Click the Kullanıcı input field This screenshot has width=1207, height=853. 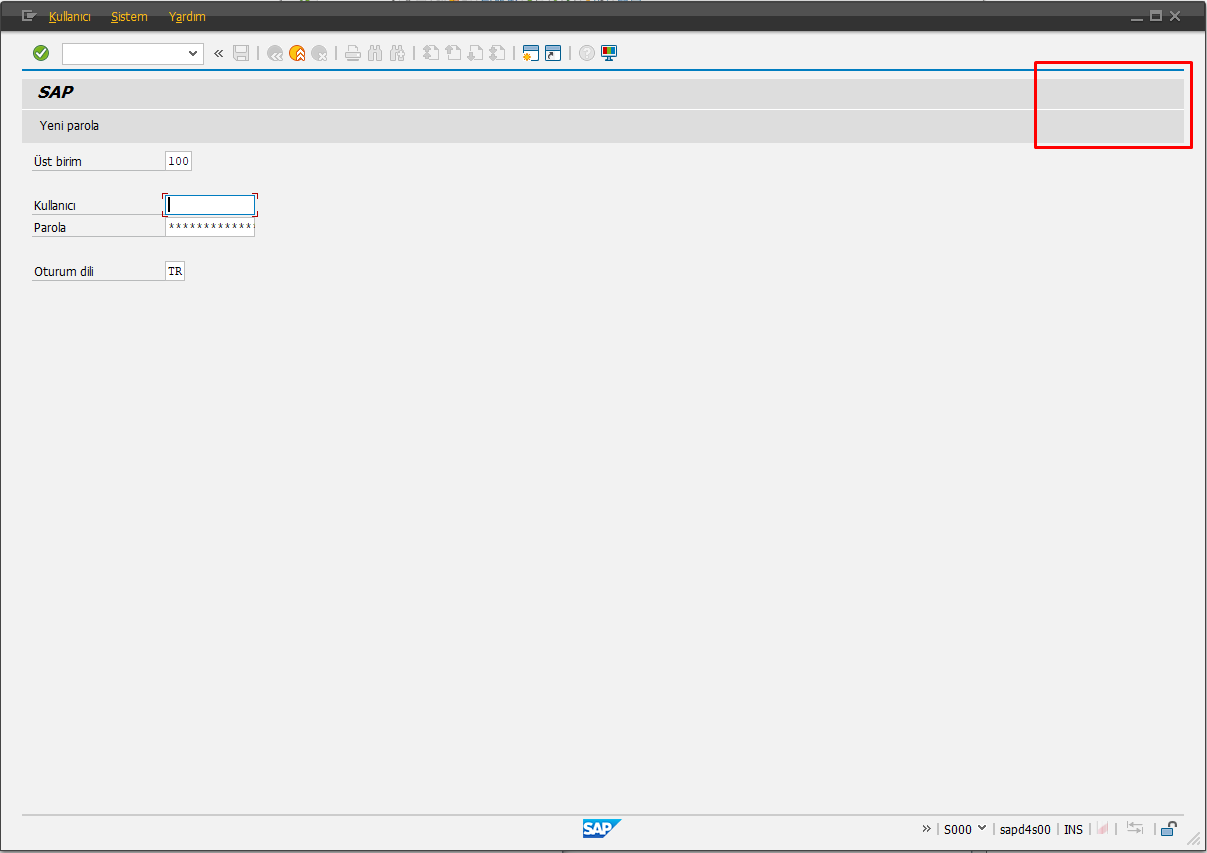(x=210, y=205)
